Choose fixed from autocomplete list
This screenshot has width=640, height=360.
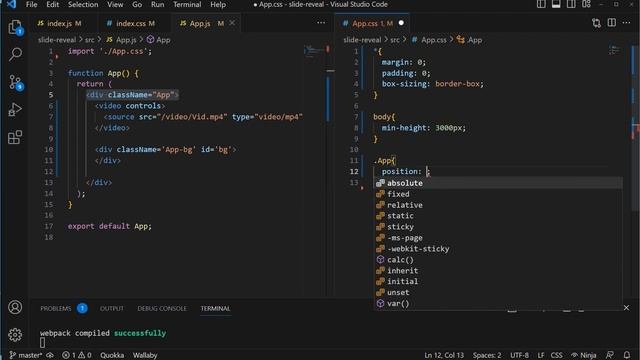click(498, 194)
